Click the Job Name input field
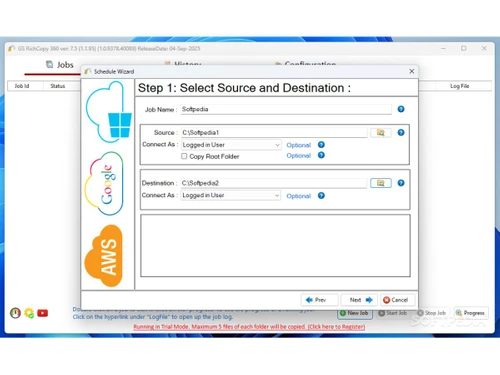This screenshot has width=500, height=375. tap(286, 109)
